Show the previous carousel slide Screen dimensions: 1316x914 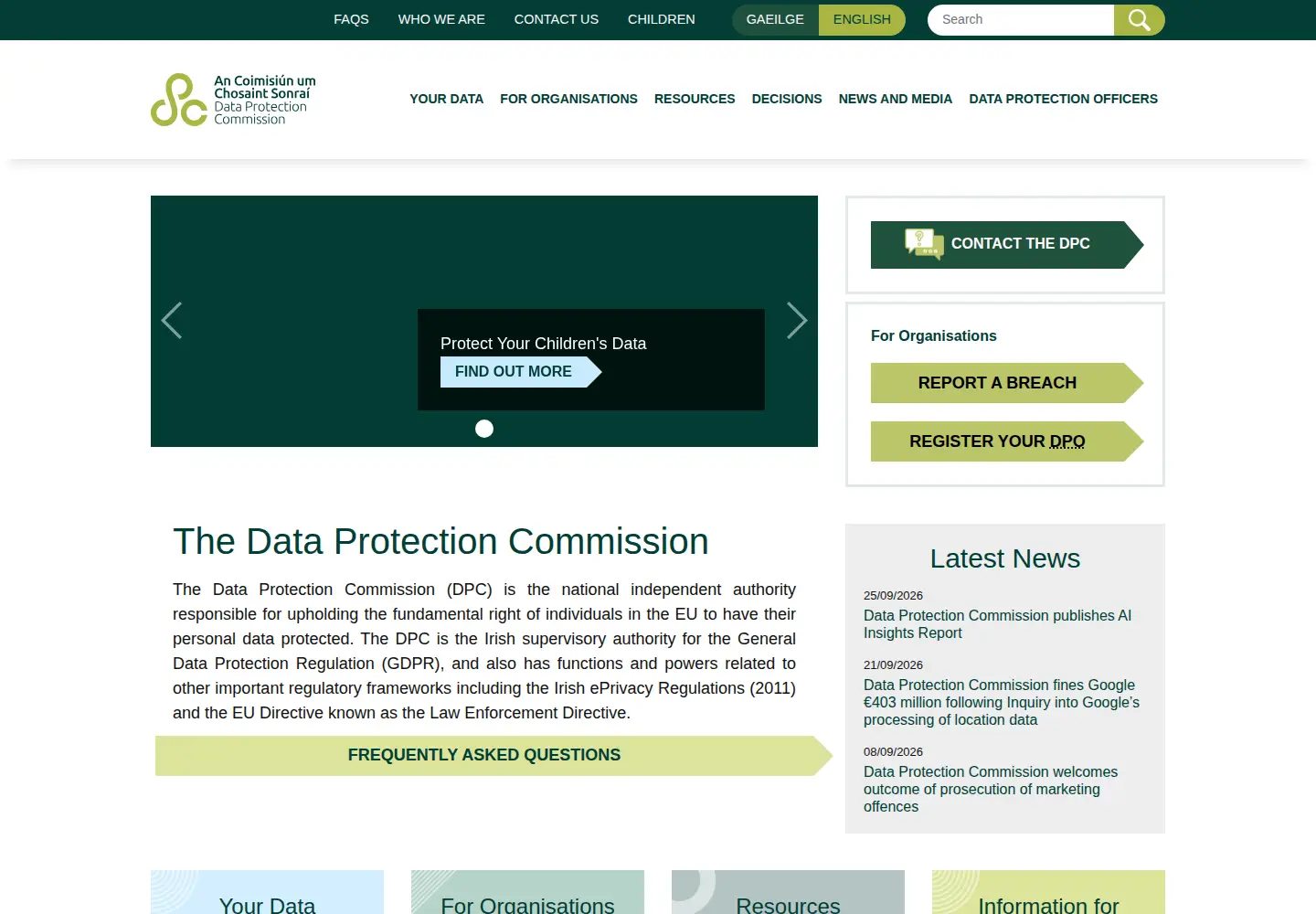coord(172,321)
